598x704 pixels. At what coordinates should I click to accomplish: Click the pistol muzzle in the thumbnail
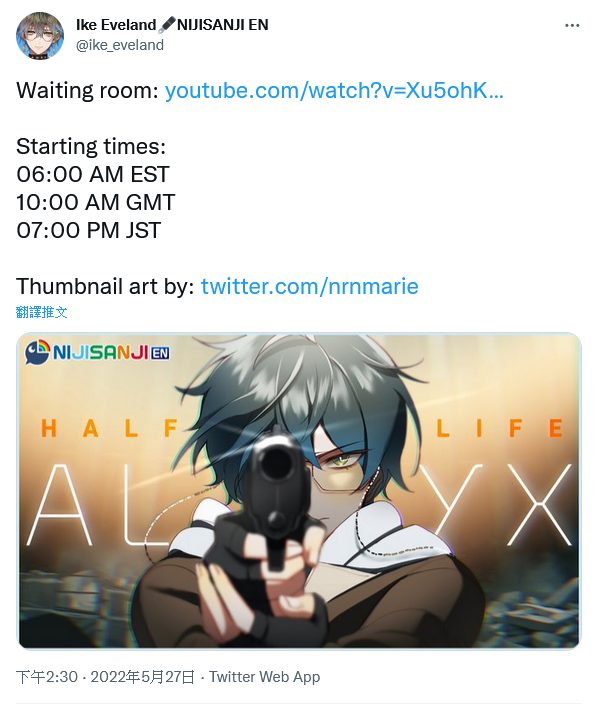(x=275, y=463)
